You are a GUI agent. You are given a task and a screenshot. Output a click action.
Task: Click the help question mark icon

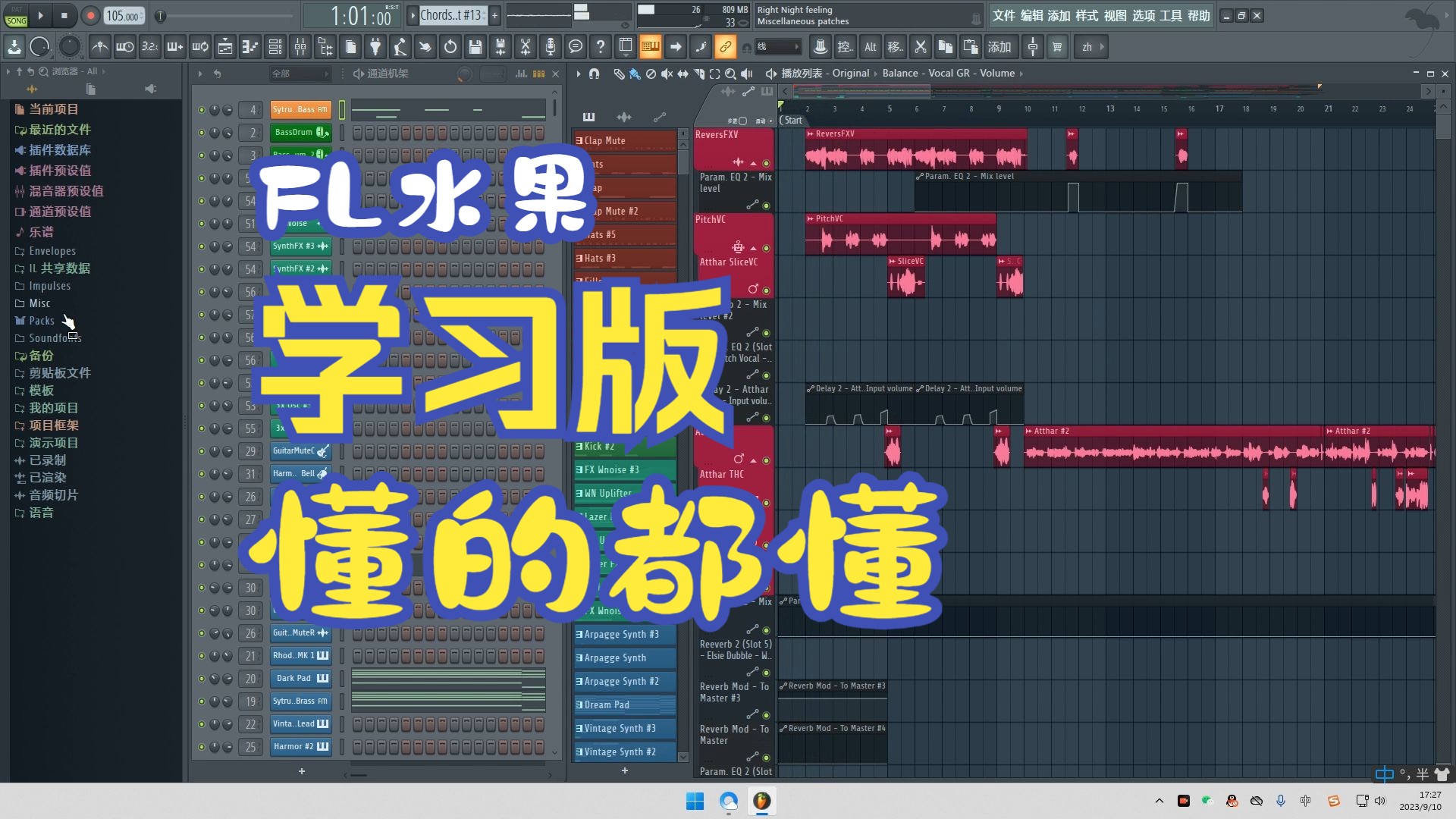[600, 47]
